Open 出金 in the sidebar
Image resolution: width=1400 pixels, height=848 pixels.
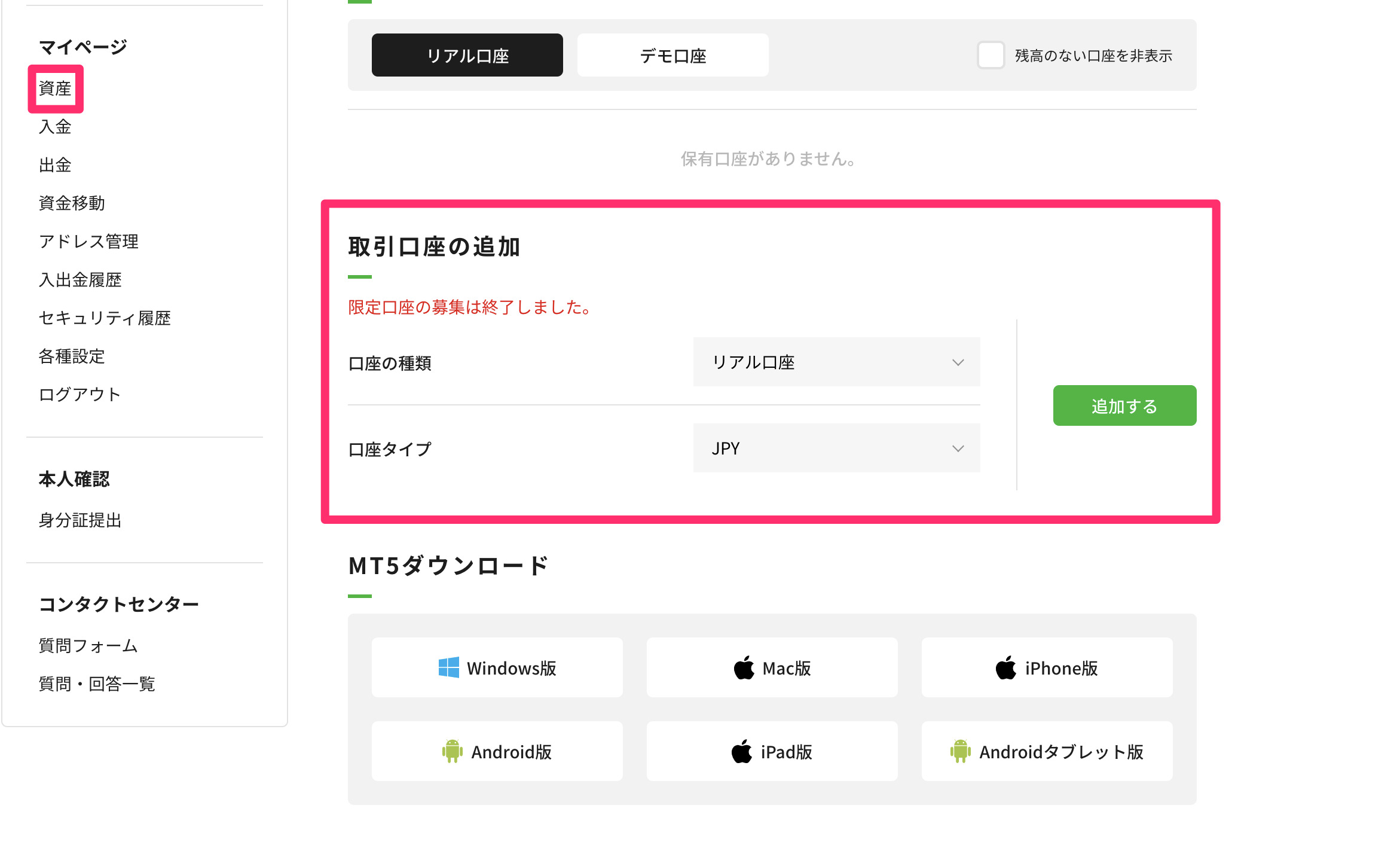click(55, 165)
